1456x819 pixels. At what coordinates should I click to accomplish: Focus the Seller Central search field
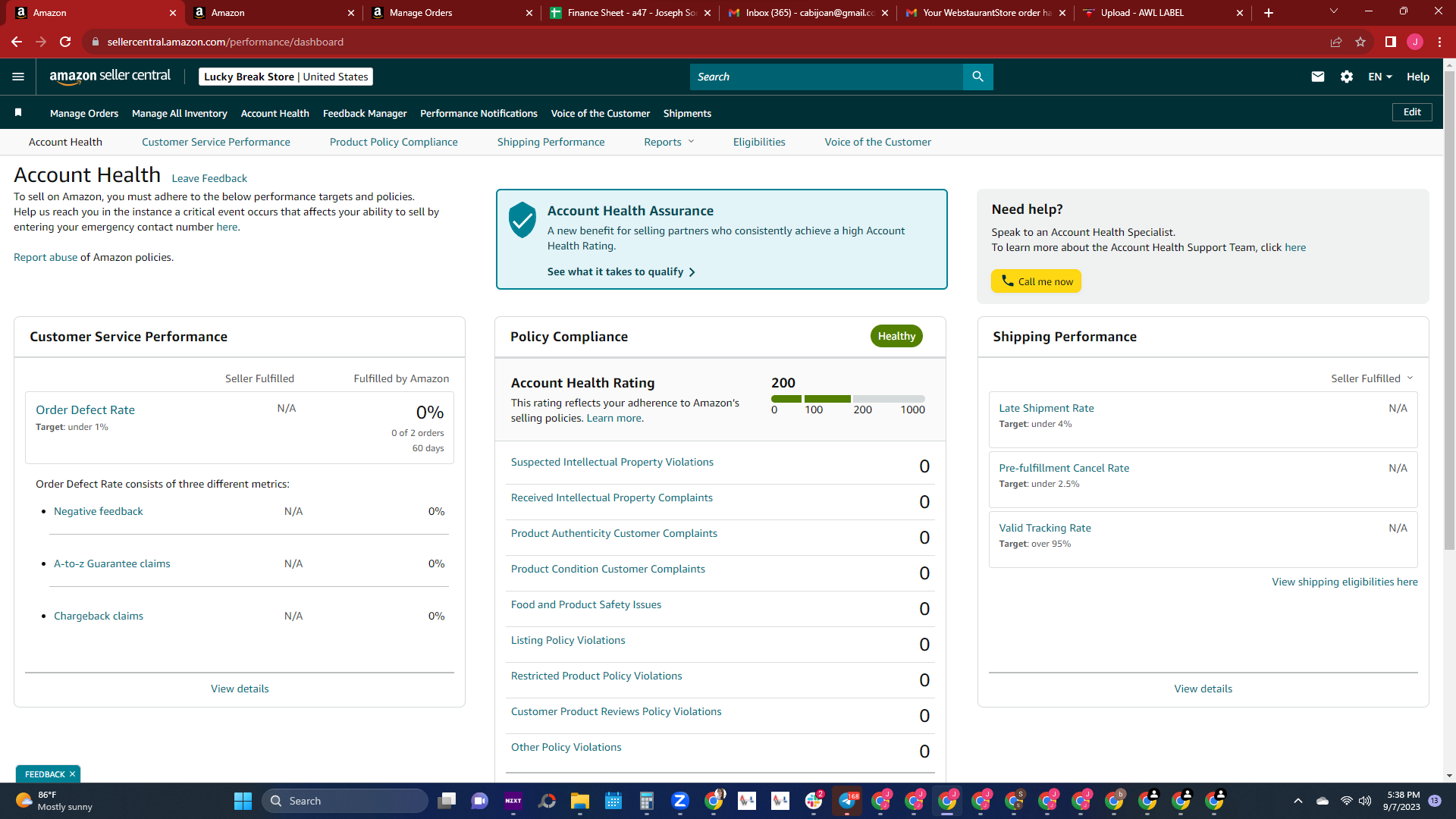827,77
